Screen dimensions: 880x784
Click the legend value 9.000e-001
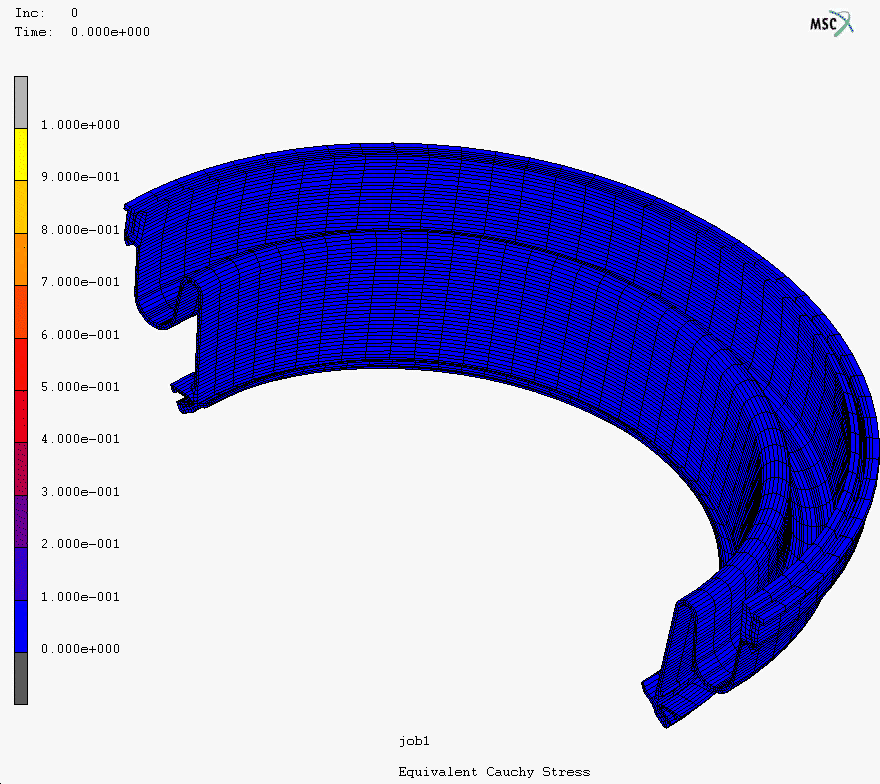click(80, 177)
